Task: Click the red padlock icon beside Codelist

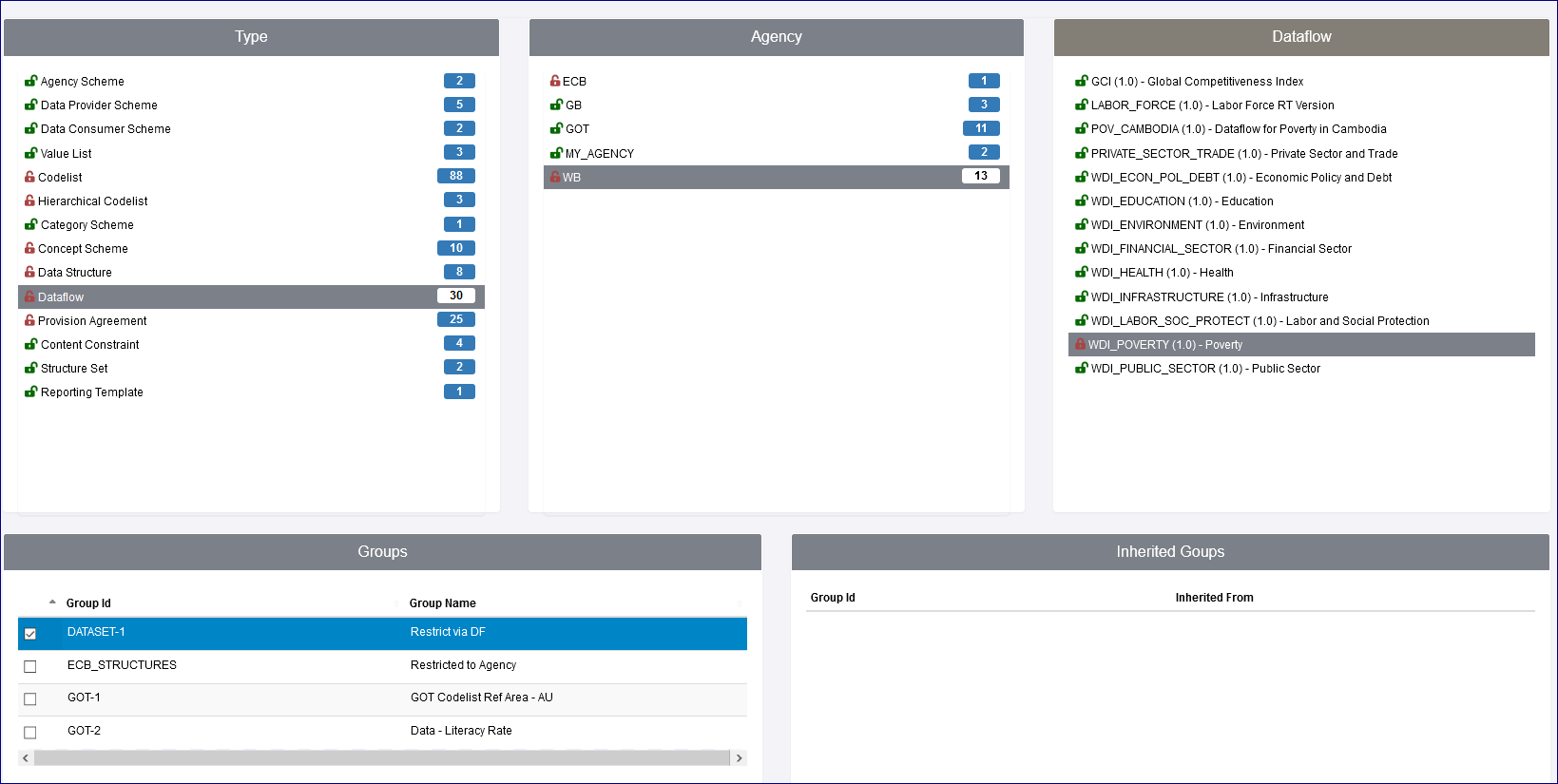Action: (x=29, y=177)
